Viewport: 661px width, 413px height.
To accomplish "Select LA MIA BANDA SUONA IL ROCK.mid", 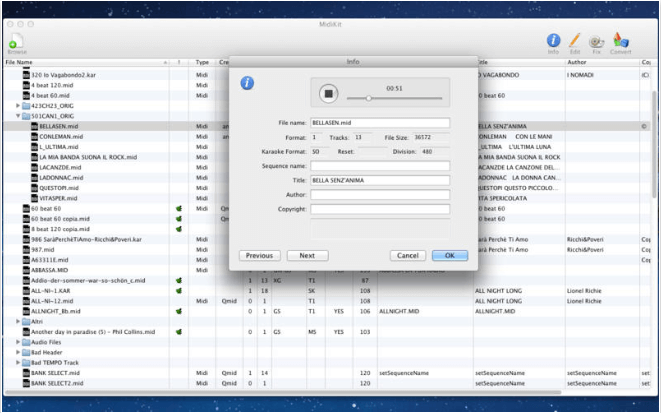I will [x=88, y=157].
